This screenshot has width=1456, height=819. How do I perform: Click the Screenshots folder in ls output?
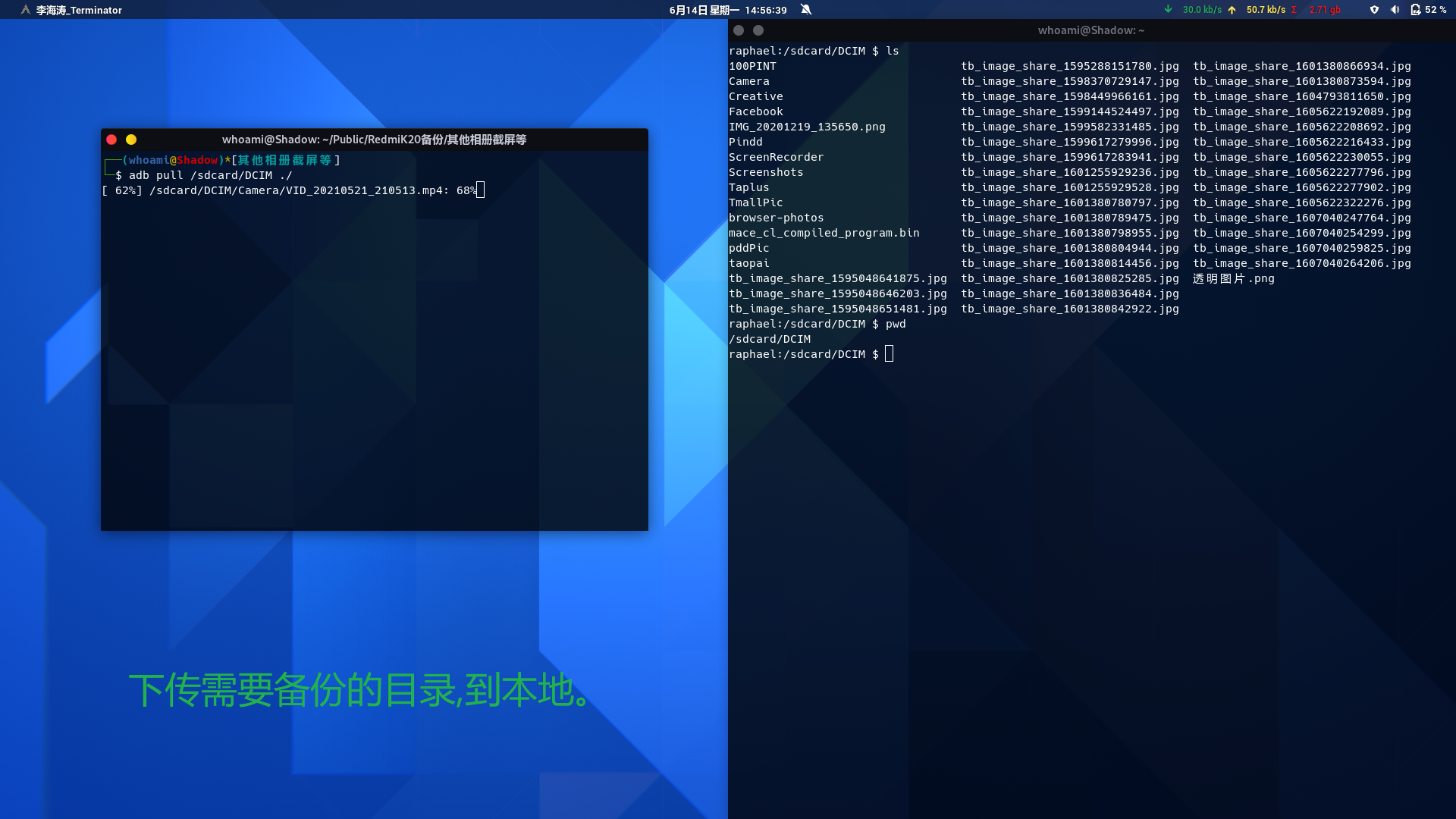click(765, 172)
